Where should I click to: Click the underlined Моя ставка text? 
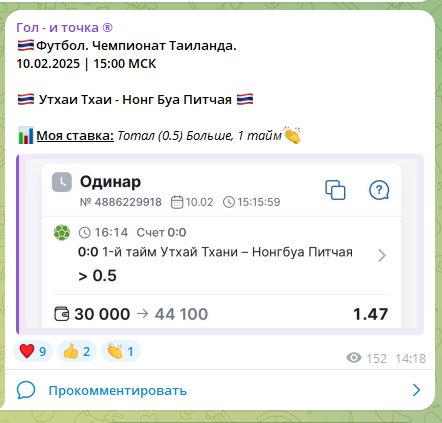tap(75, 136)
